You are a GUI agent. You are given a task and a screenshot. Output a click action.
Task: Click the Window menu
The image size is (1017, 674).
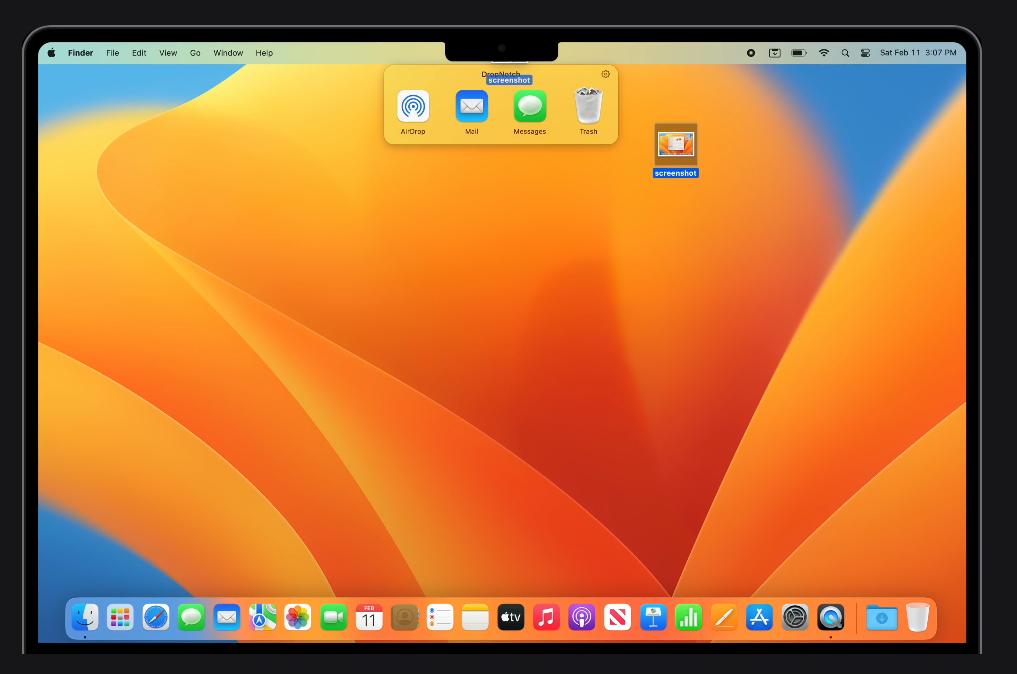click(228, 53)
